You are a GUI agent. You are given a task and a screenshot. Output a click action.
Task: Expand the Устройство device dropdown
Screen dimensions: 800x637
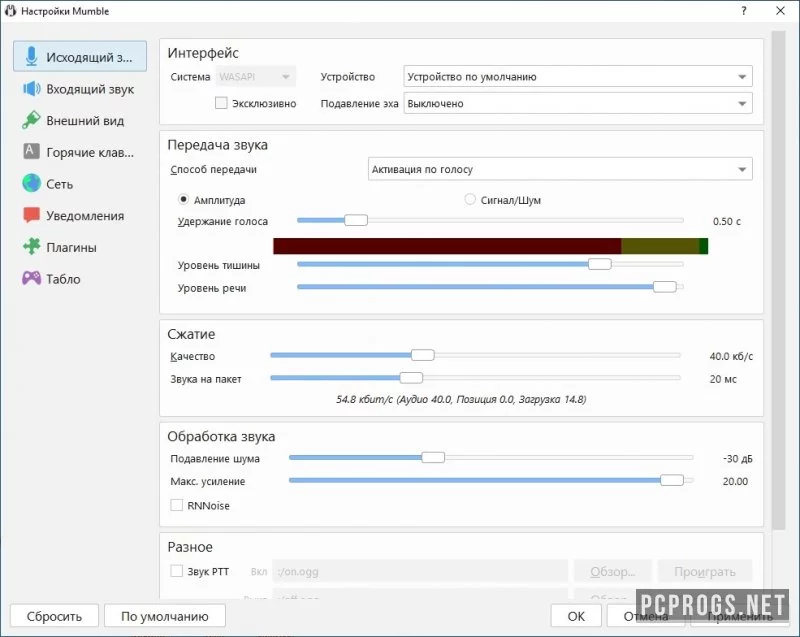point(578,77)
